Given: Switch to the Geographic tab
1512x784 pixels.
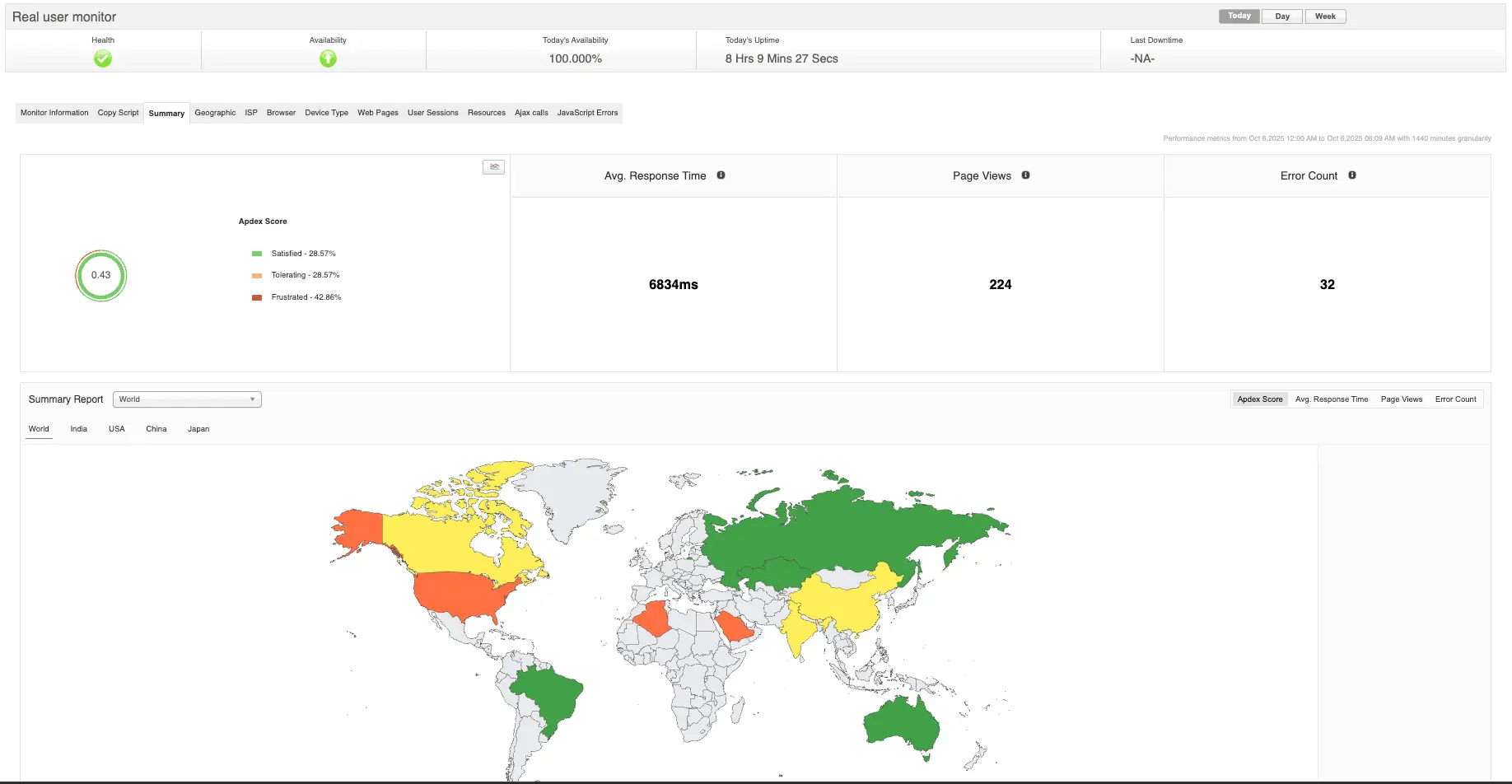Looking at the screenshot, I should [x=215, y=112].
